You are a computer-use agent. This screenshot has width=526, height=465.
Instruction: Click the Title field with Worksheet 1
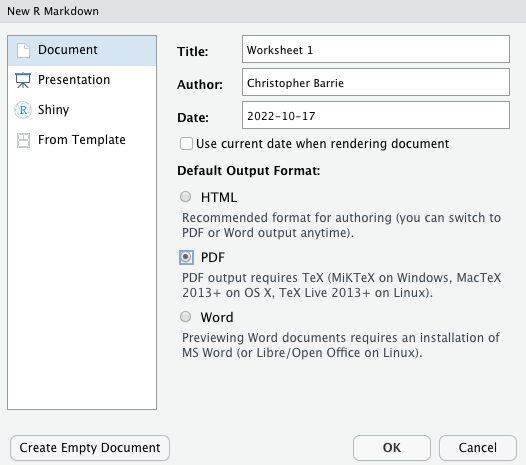pyautogui.click(x=376, y=49)
